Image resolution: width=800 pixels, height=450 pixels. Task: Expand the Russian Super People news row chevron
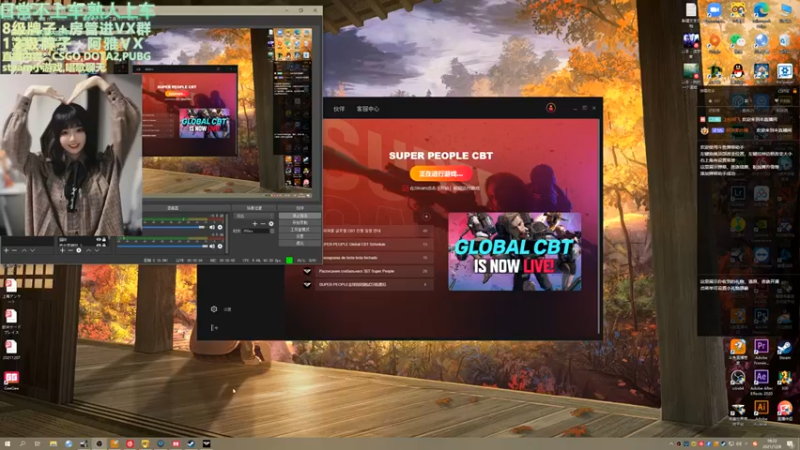307,271
